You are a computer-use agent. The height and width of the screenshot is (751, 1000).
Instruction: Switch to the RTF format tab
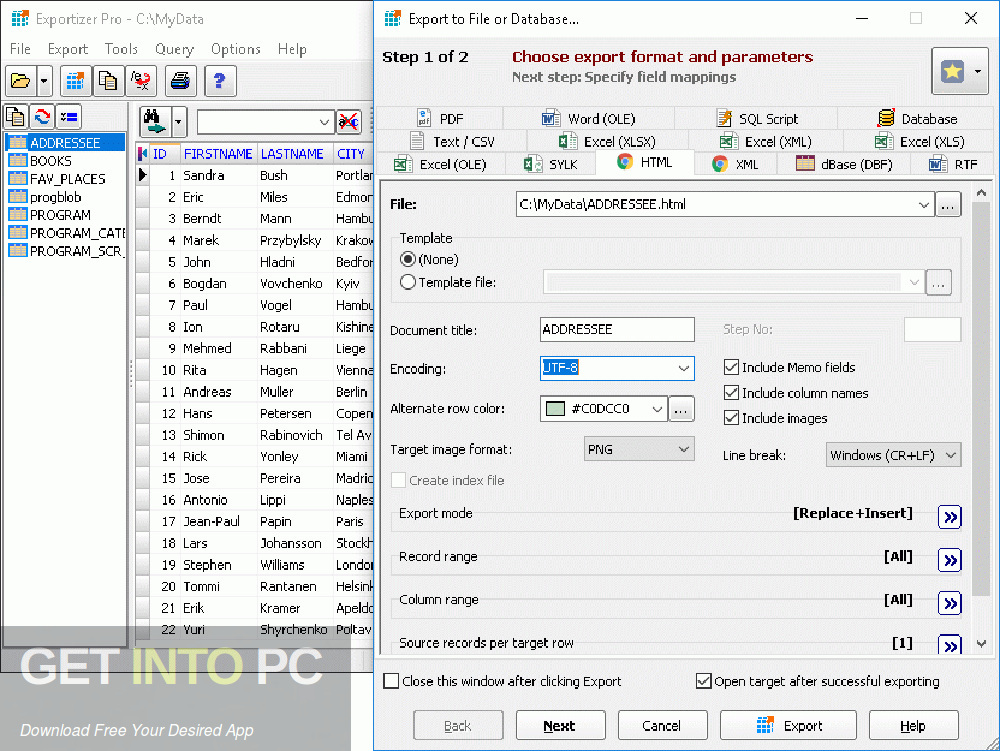pyautogui.click(x=953, y=164)
